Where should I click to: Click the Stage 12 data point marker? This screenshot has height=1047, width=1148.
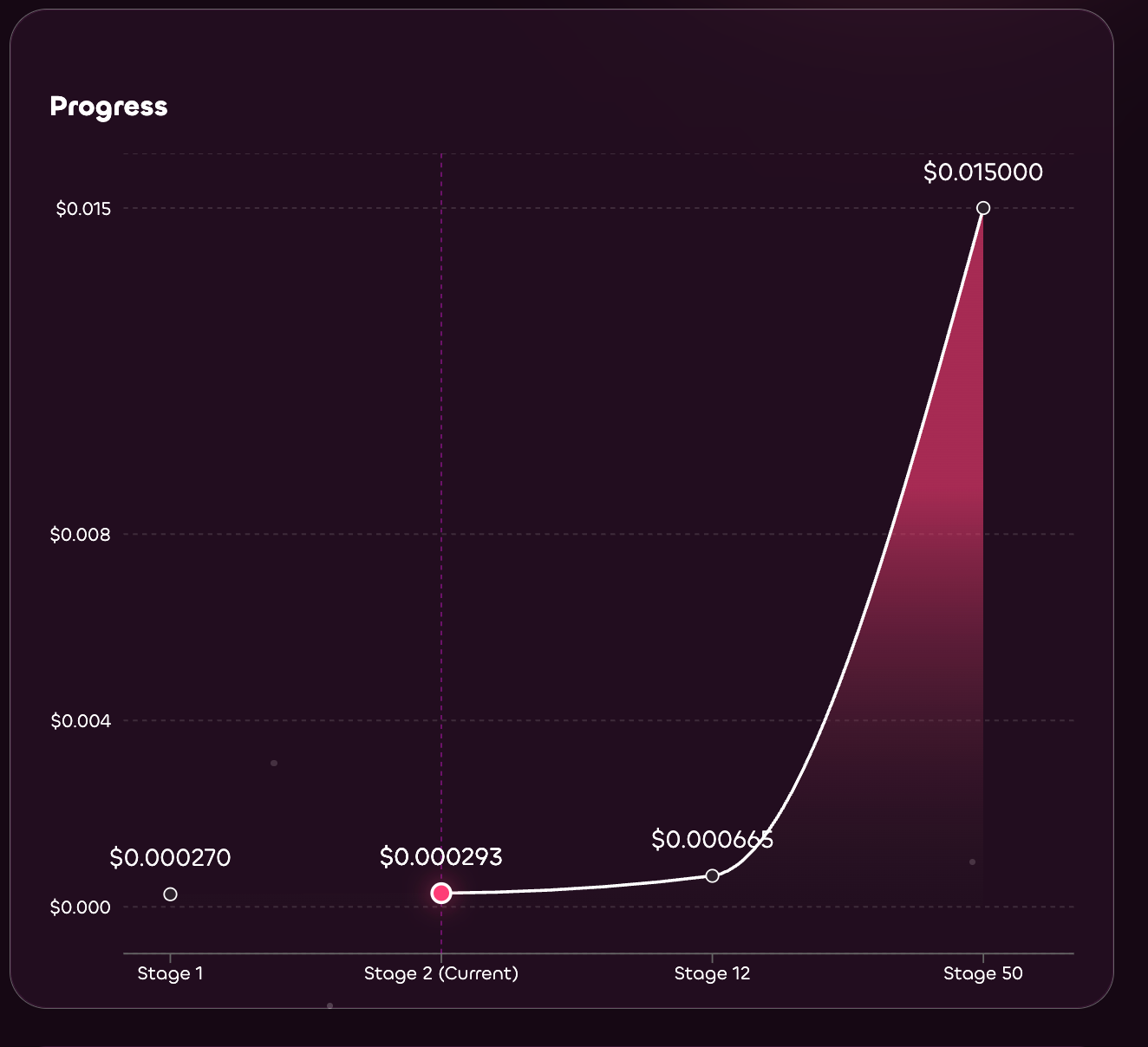point(713,876)
